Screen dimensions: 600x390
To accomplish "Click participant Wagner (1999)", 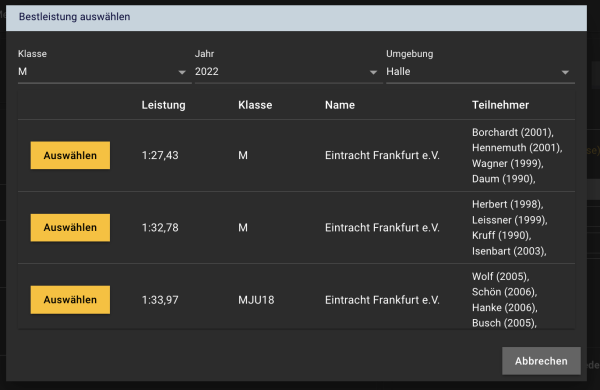I will tap(507, 163).
